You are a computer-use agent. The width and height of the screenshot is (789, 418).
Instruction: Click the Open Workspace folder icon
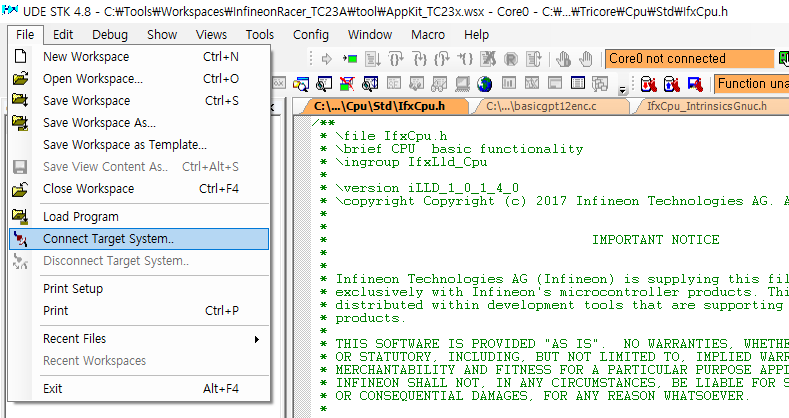(20, 78)
